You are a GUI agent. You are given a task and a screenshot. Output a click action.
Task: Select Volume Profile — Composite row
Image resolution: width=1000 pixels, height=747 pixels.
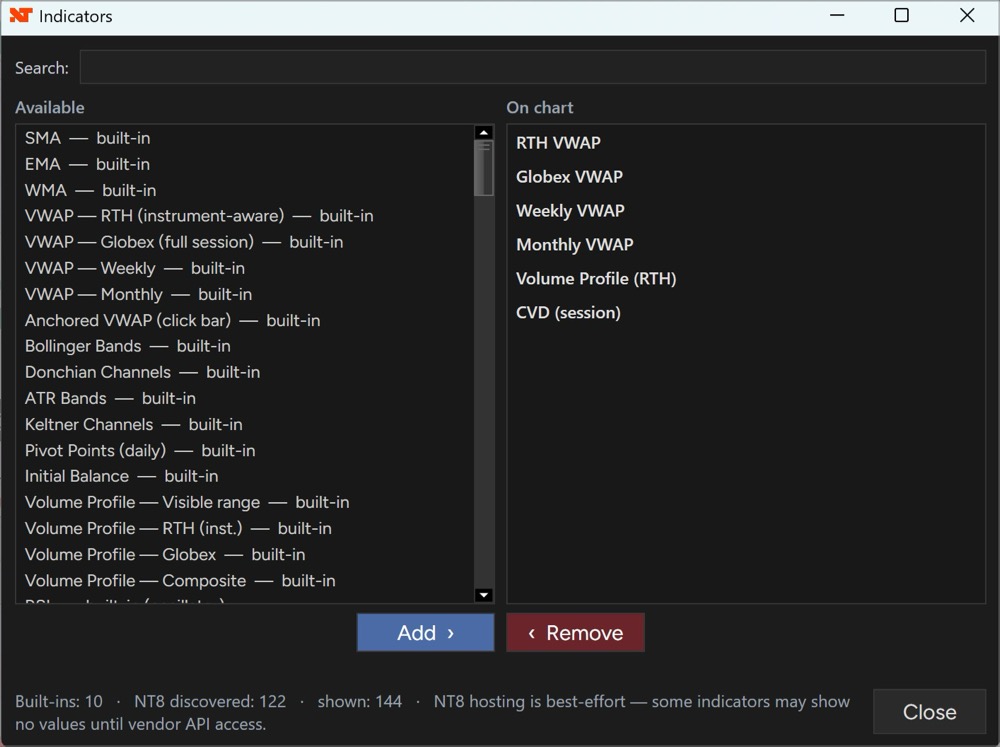(x=245, y=581)
